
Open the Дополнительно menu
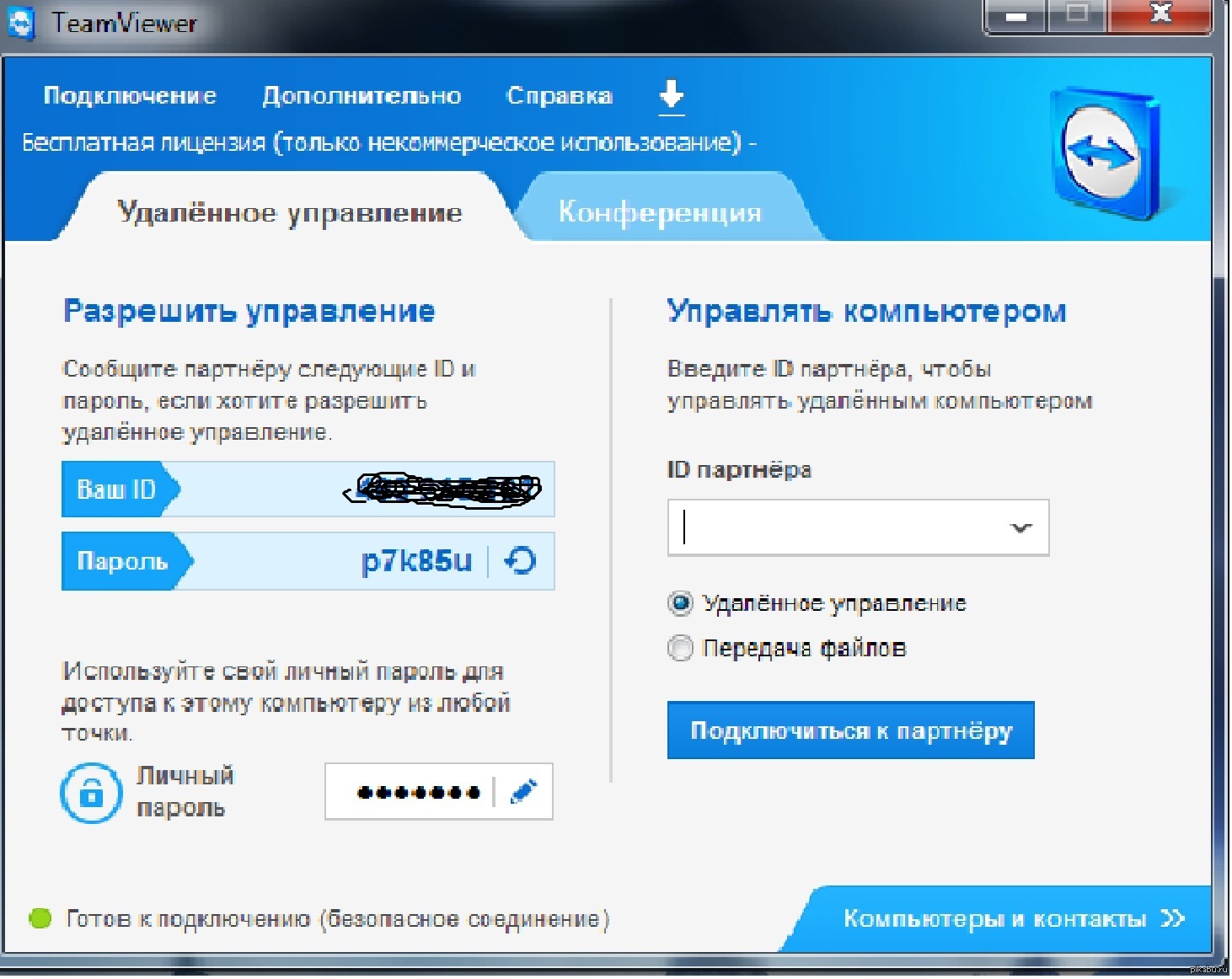[362, 96]
